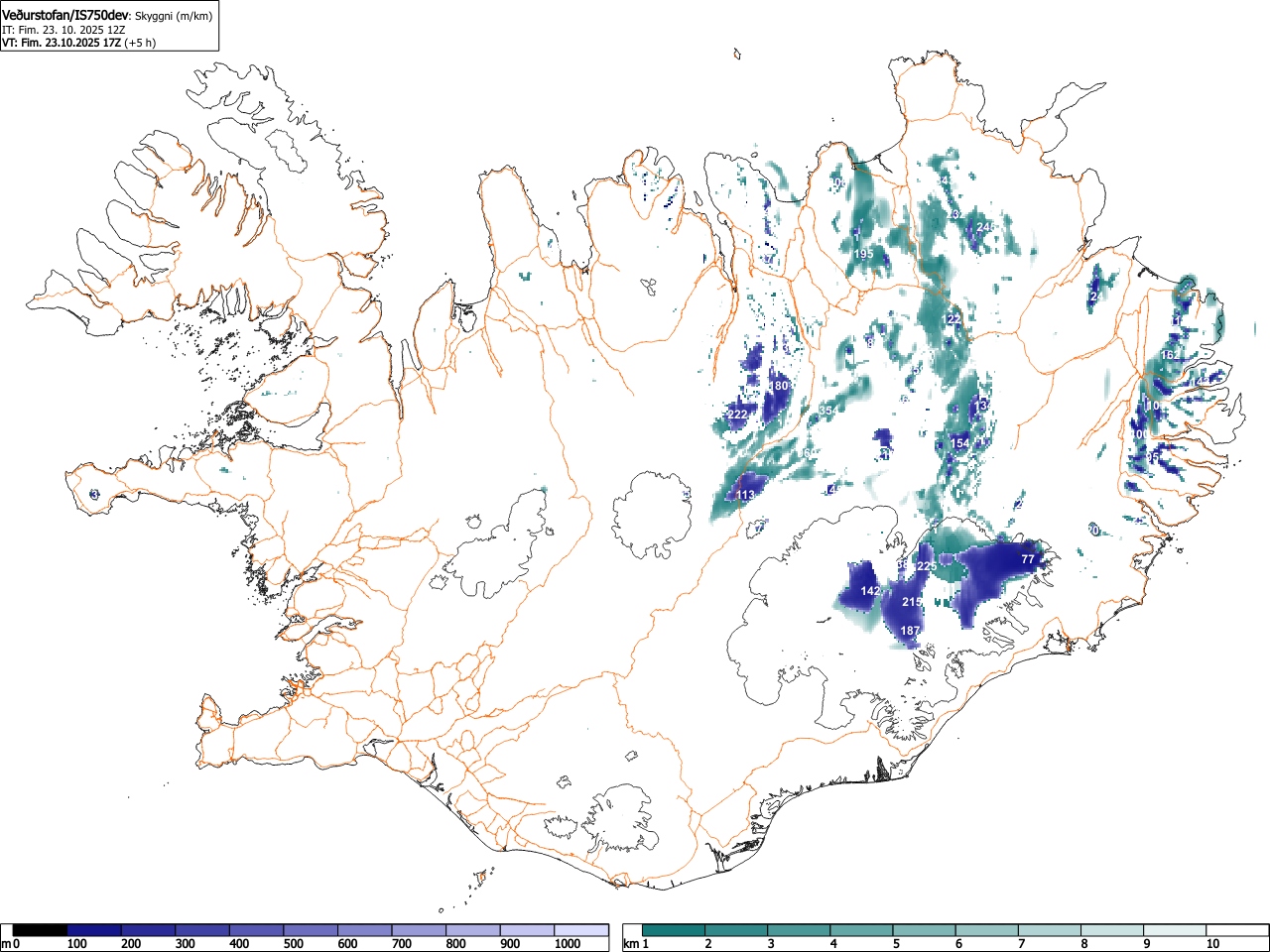The width and height of the screenshot is (1270, 952).
Task: Click the palest swatch right of 1000
Action: point(581,930)
